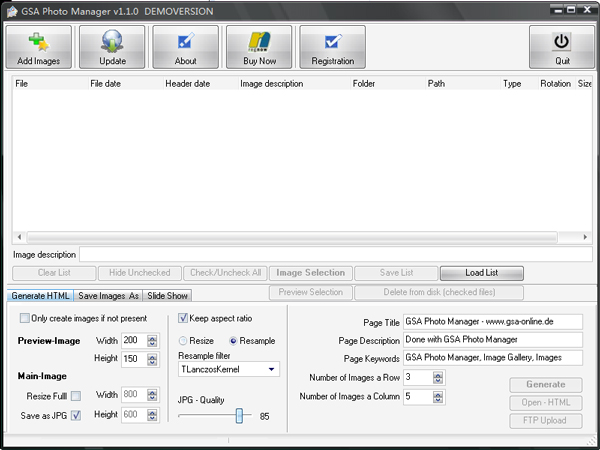This screenshot has width=600, height=450.
Task: Click the Preview-Image Width value field
Action: click(x=134, y=341)
